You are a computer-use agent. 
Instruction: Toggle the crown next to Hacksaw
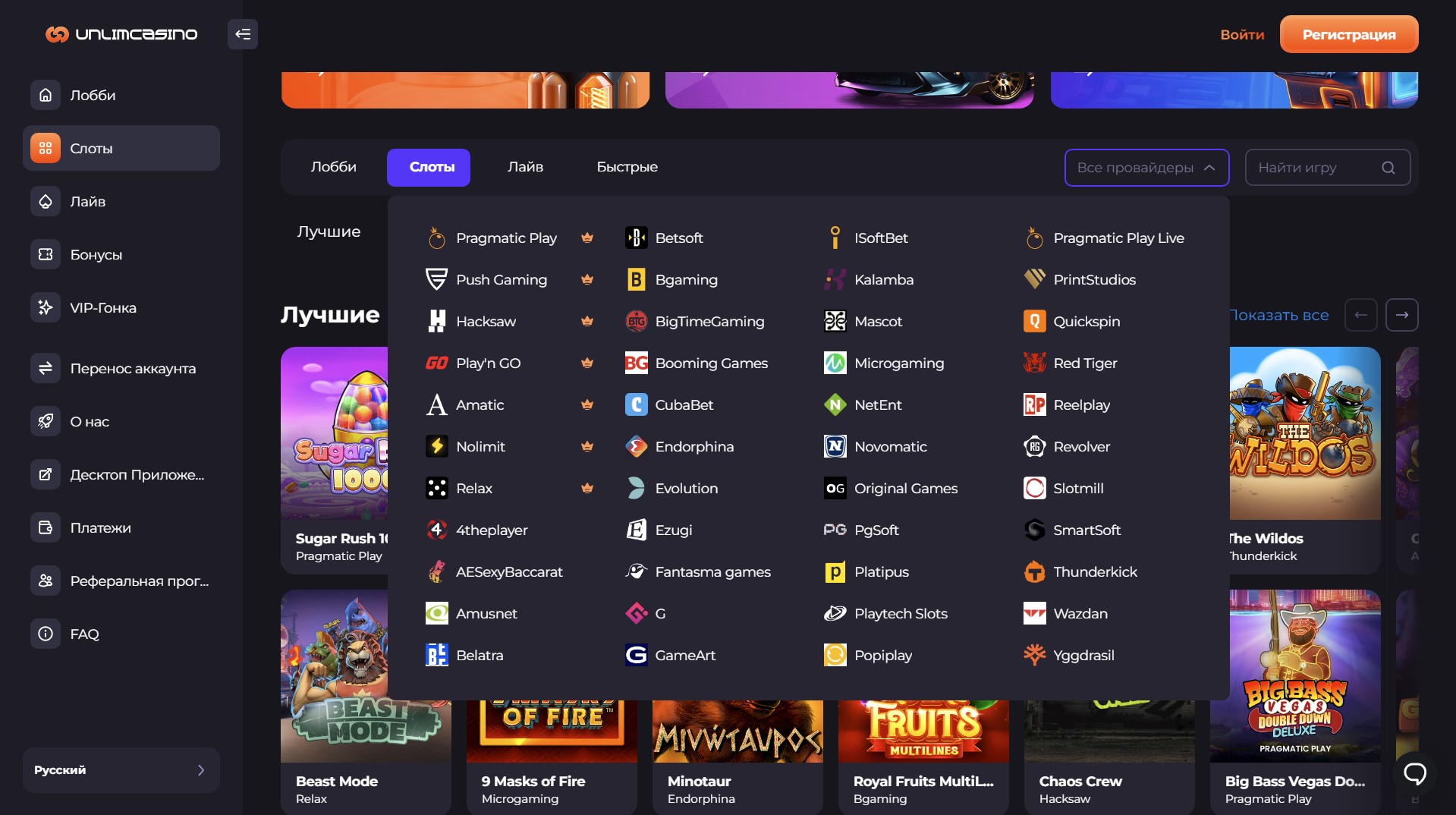(586, 321)
